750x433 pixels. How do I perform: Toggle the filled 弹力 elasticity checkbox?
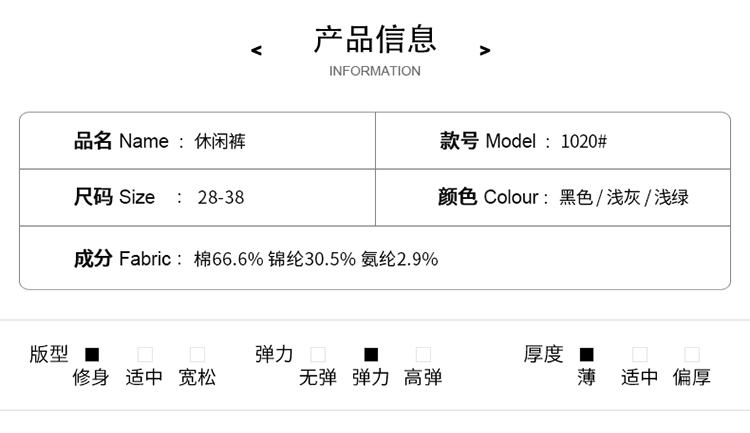tap(371, 354)
